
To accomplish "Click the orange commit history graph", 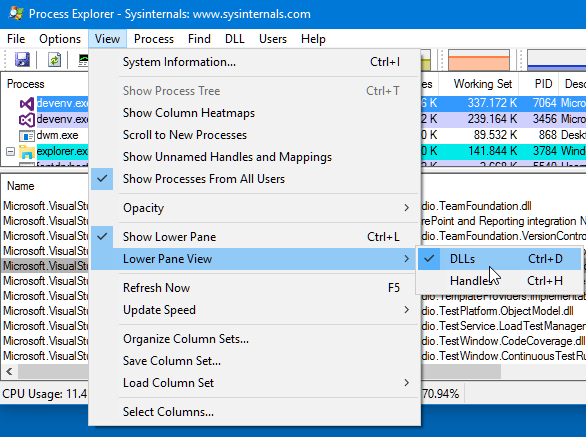I will (x=478, y=60).
